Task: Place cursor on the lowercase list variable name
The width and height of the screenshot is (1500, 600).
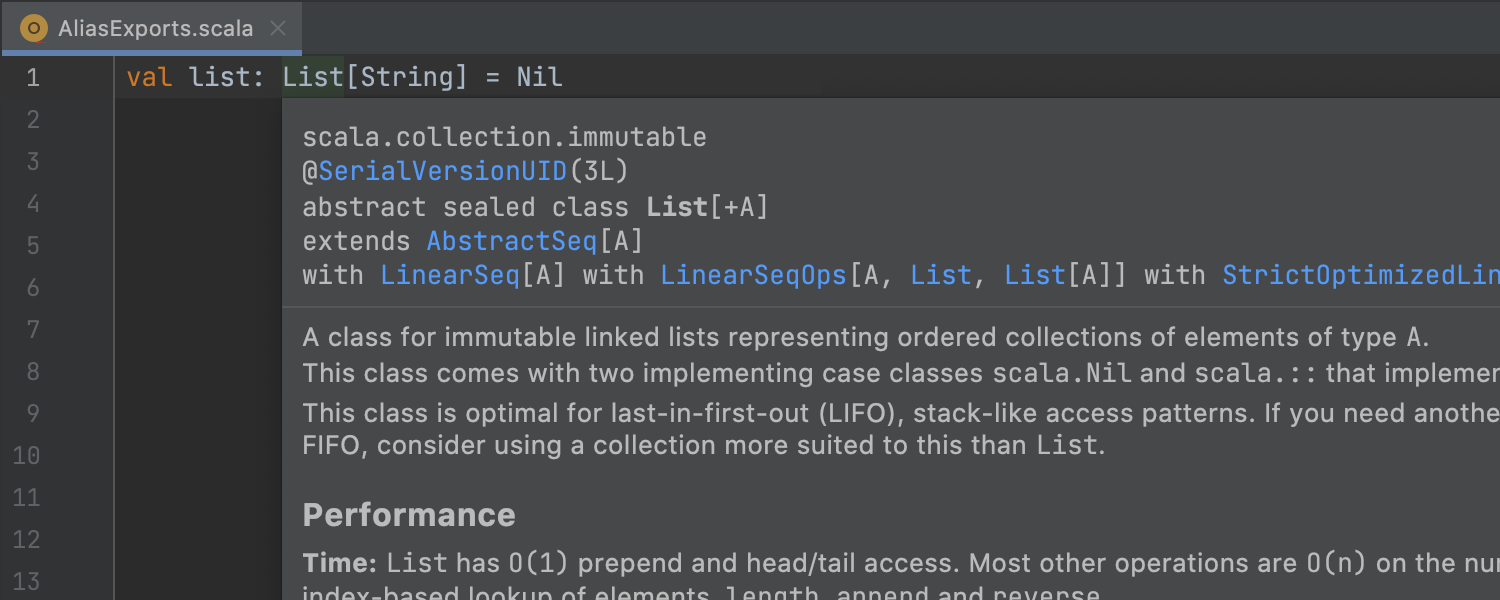Action: 220,77
